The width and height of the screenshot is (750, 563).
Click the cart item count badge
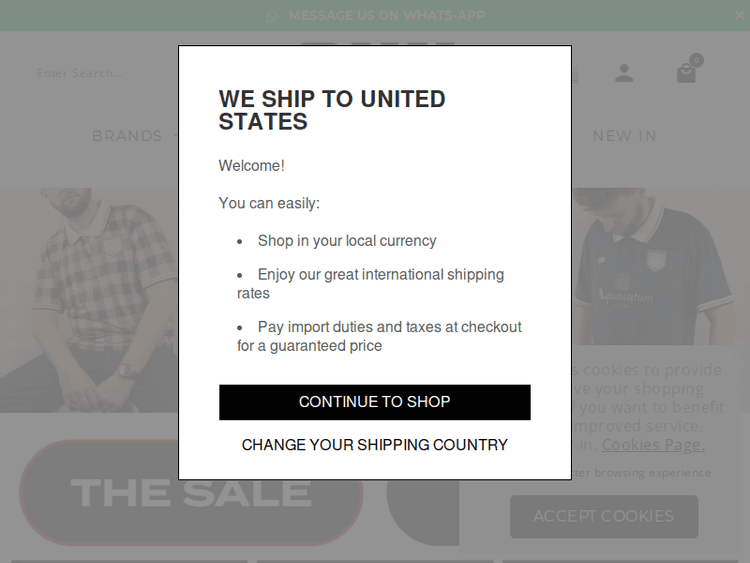[696, 60]
